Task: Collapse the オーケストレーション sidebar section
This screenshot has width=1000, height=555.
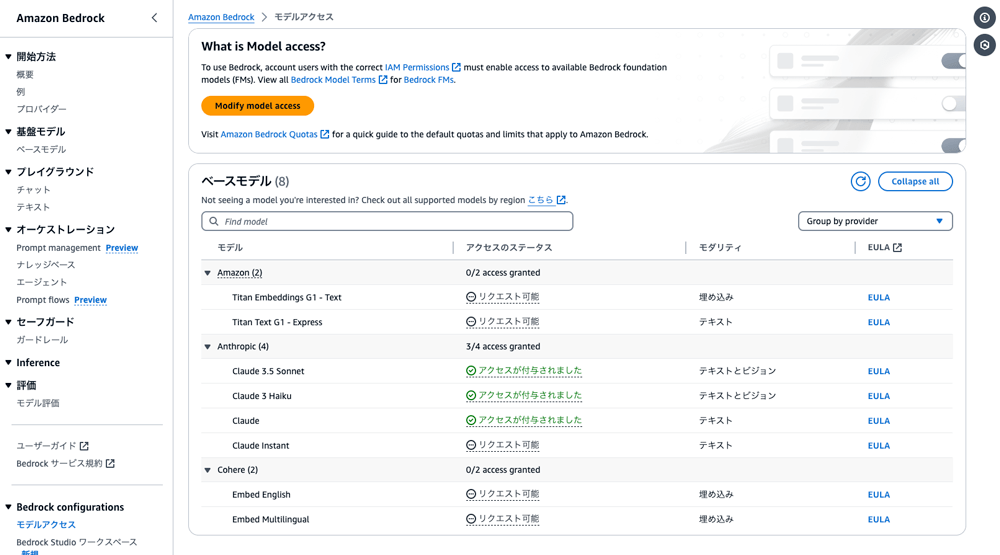Action: 8,230
